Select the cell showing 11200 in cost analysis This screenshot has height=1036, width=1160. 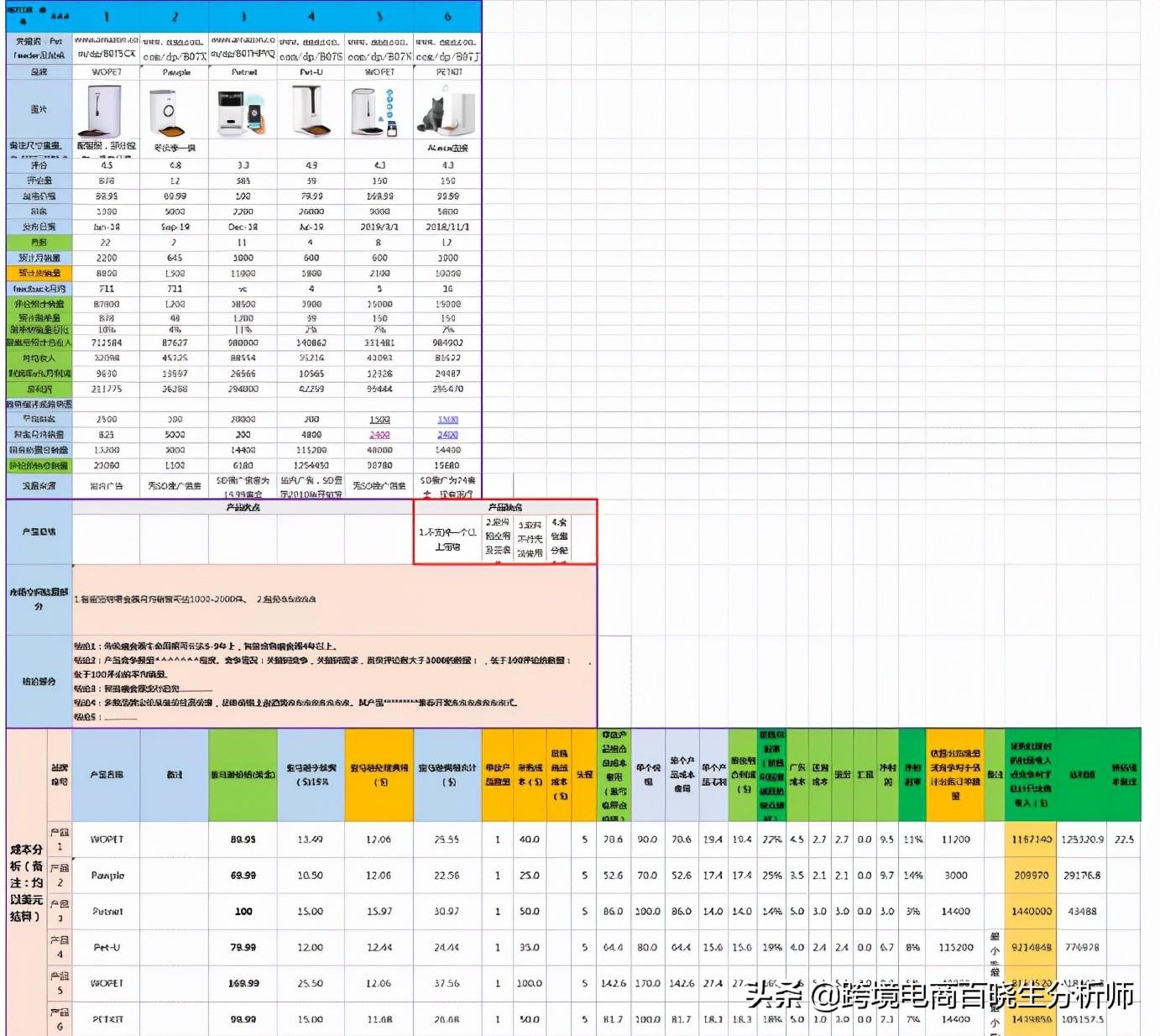(x=956, y=840)
